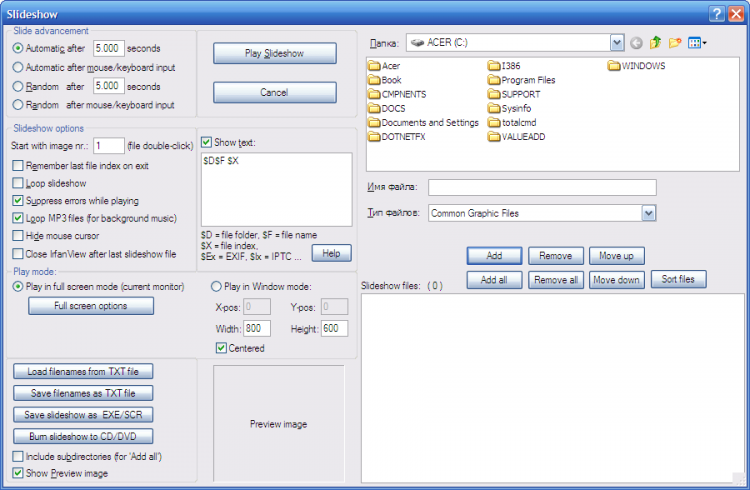The image size is (750, 490).
Task: Click the Help question mark title button
Action: tap(716, 14)
